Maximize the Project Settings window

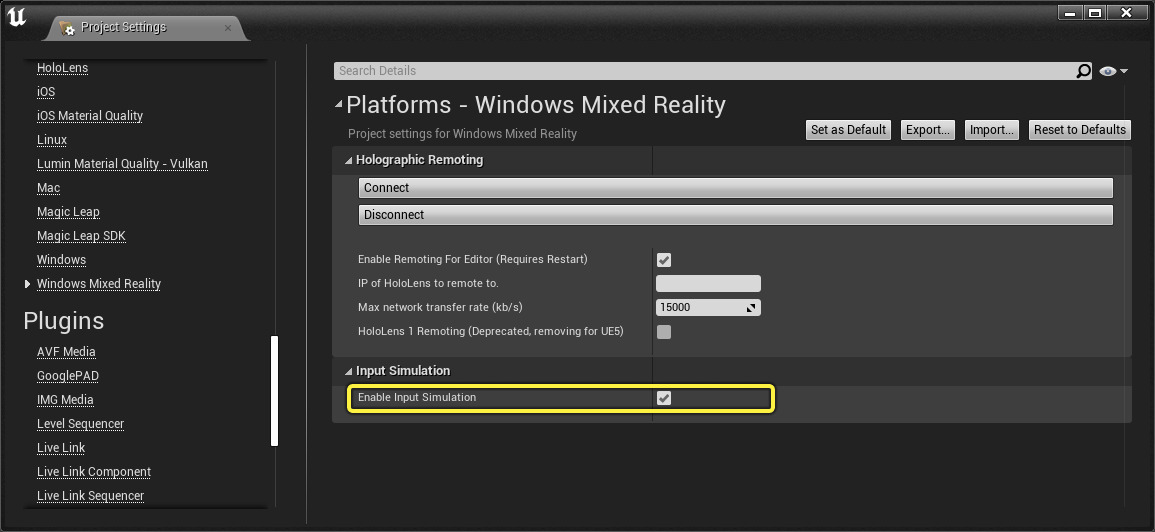(1095, 13)
